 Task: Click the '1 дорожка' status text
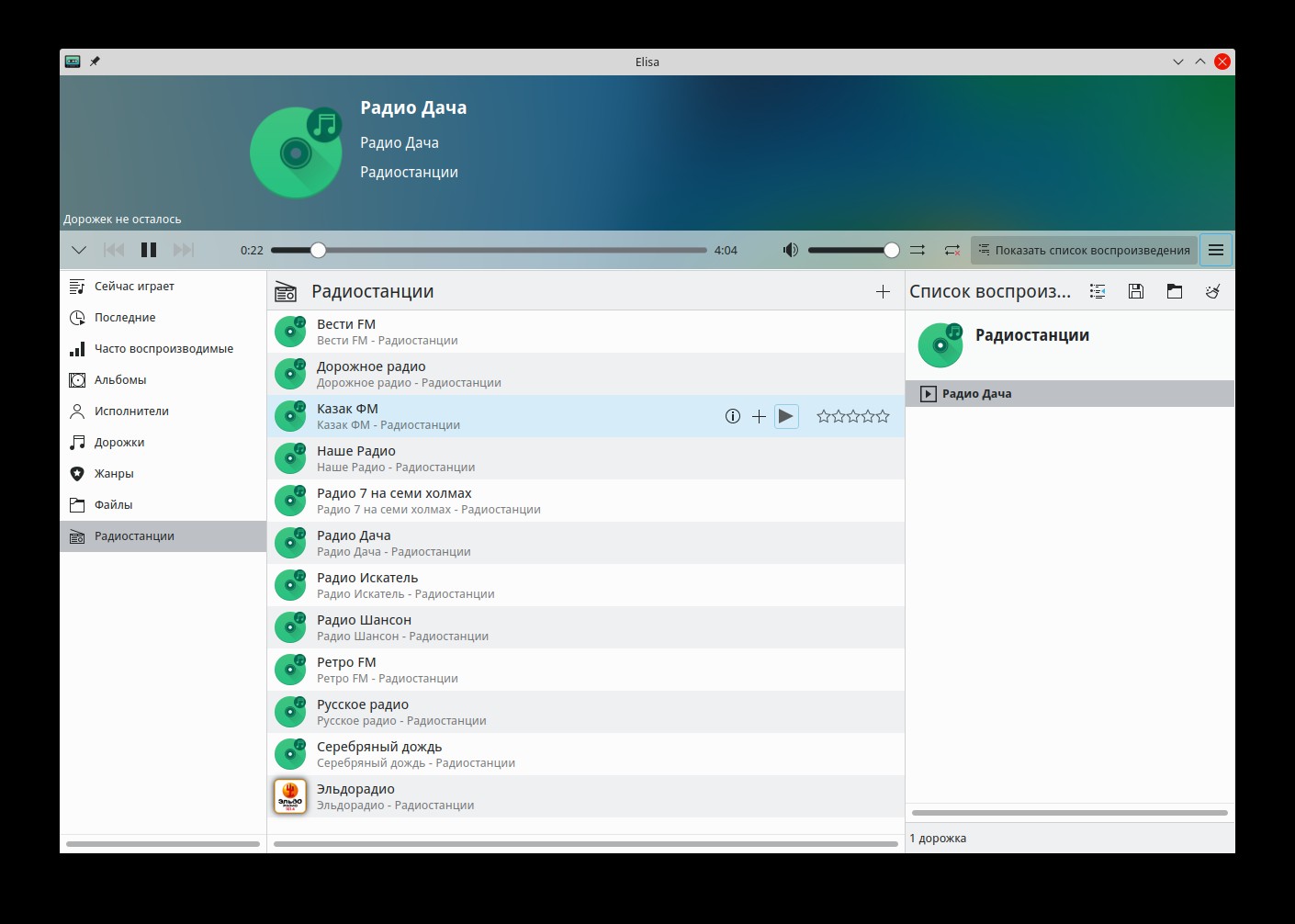click(938, 839)
